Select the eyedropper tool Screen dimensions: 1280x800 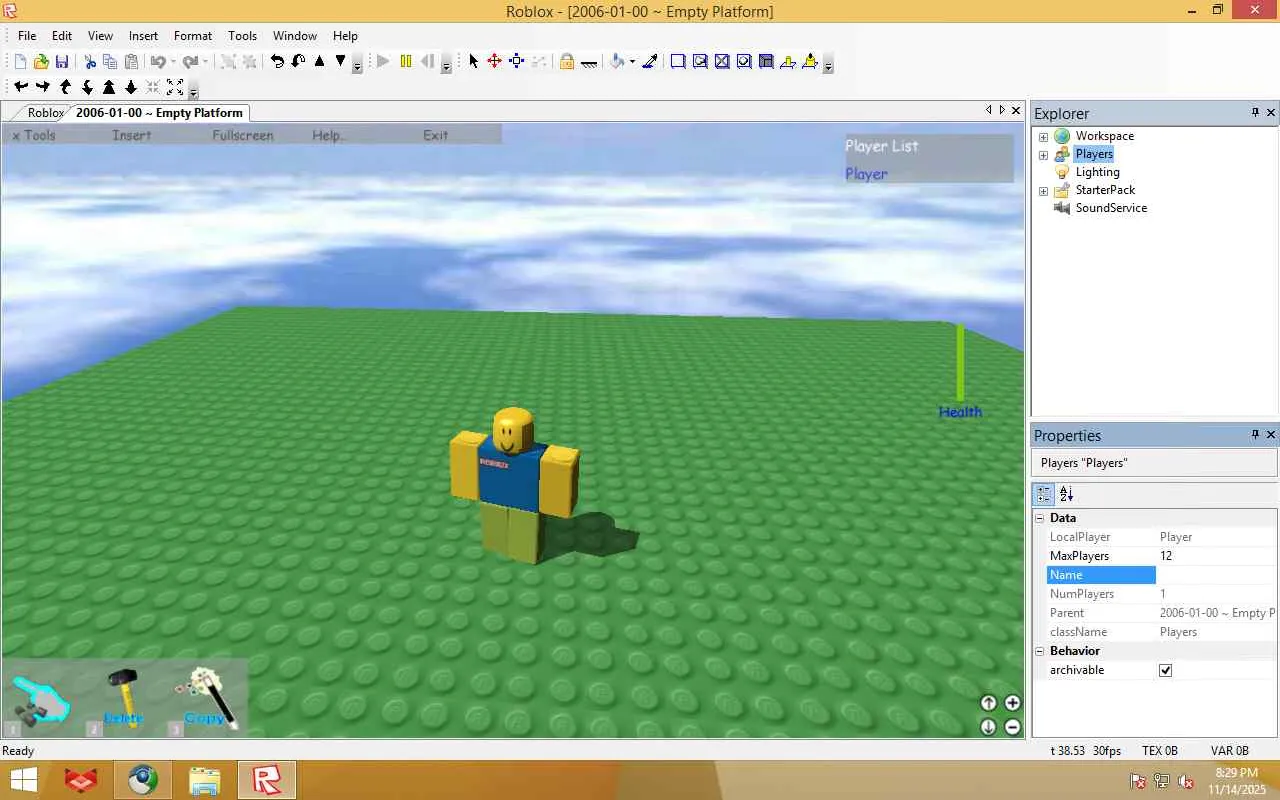pyautogui.click(x=650, y=61)
